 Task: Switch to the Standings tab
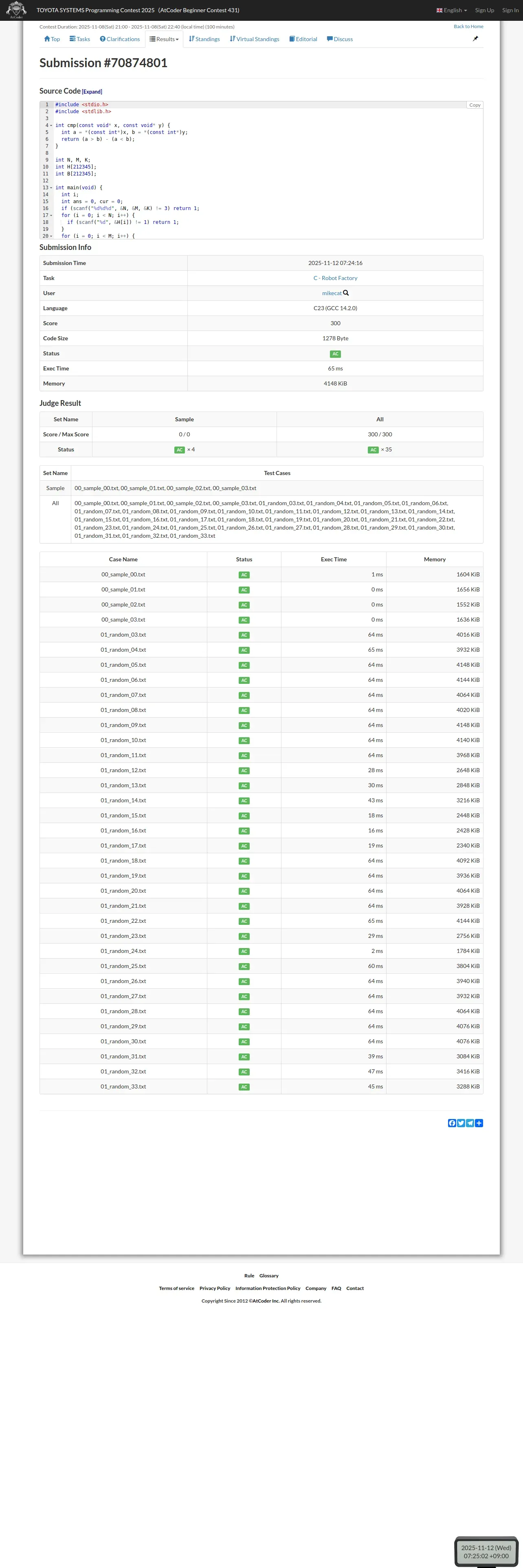(x=204, y=39)
